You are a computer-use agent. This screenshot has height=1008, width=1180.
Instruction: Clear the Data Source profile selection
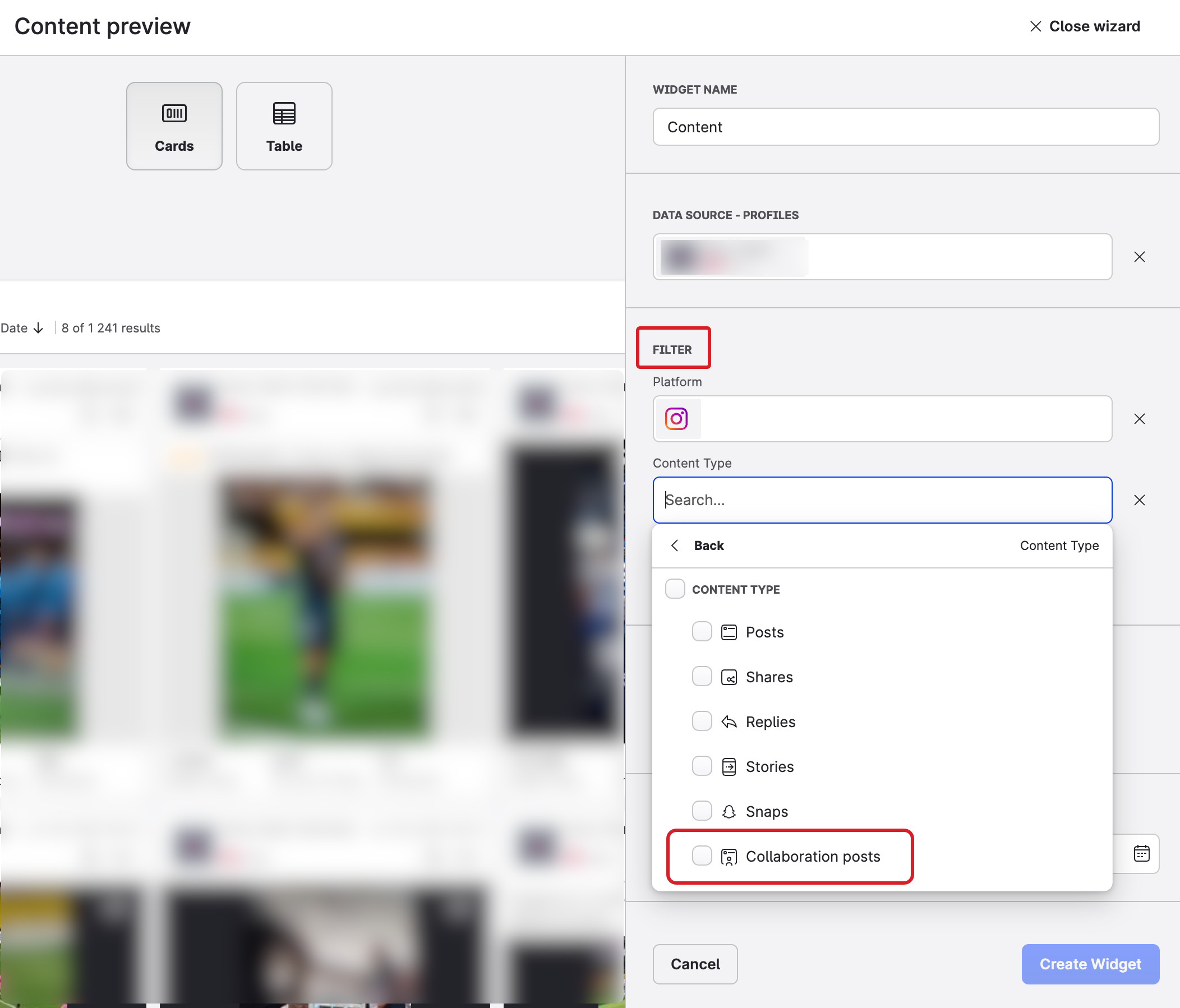(x=1139, y=257)
